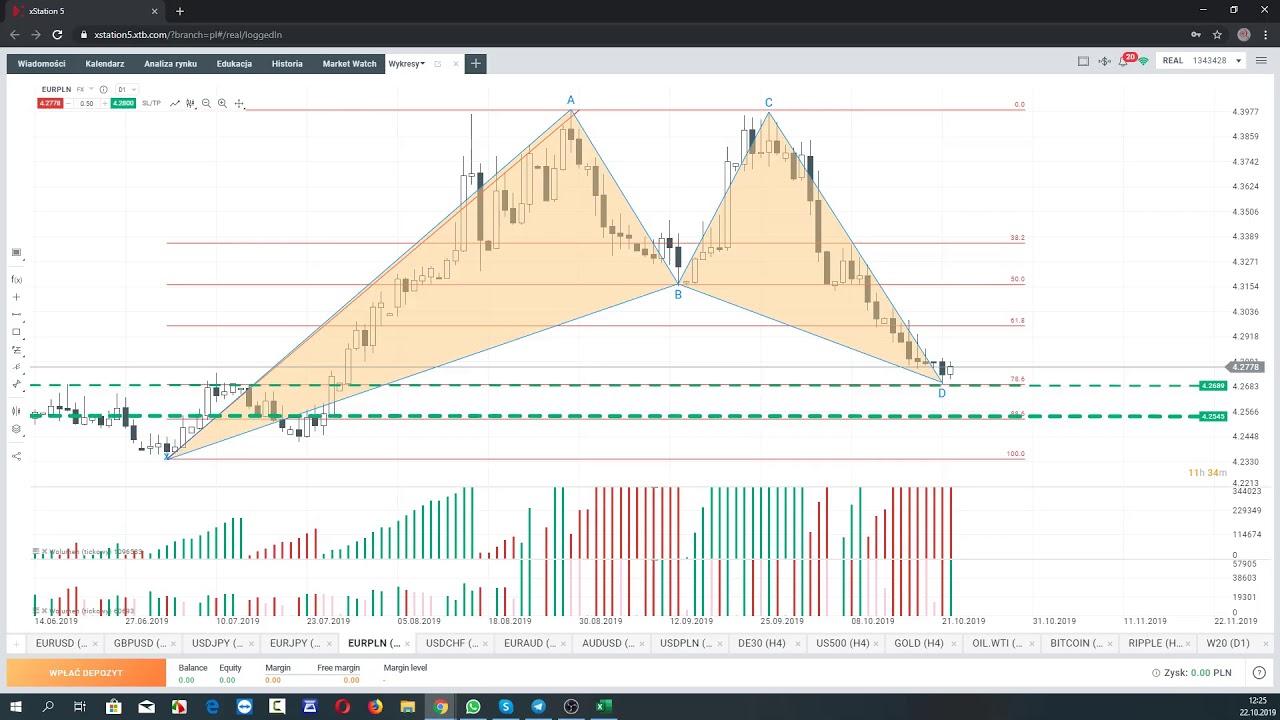Switch to the GOLD (H4) chart tab
This screenshot has width=1280, height=720.
point(919,643)
